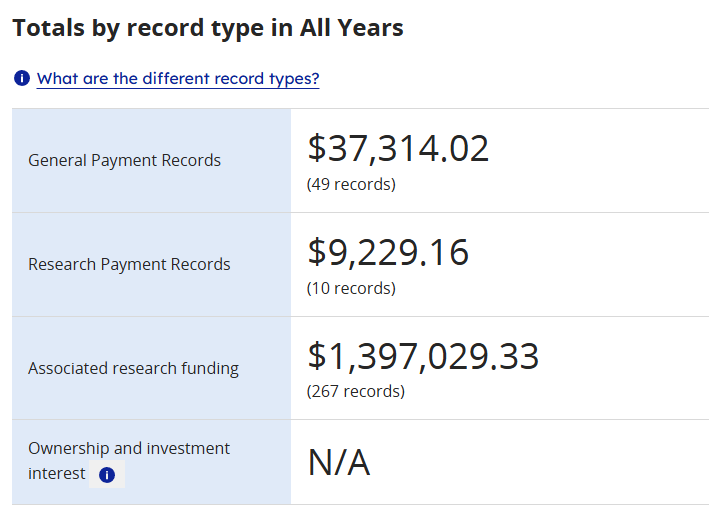Viewport: 717px width, 513px height.
Task: Click the N/A value
Action: tap(339, 463)
